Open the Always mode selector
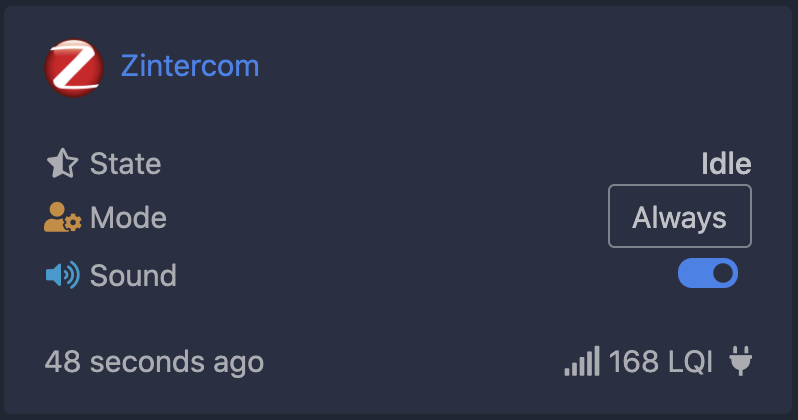 (680, 216)
